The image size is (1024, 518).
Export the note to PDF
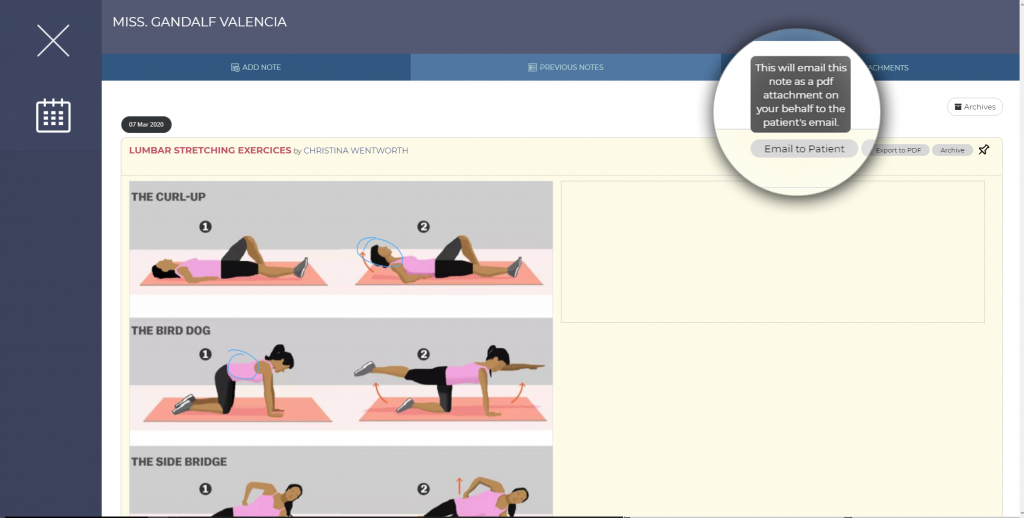[x=898, y=150]
